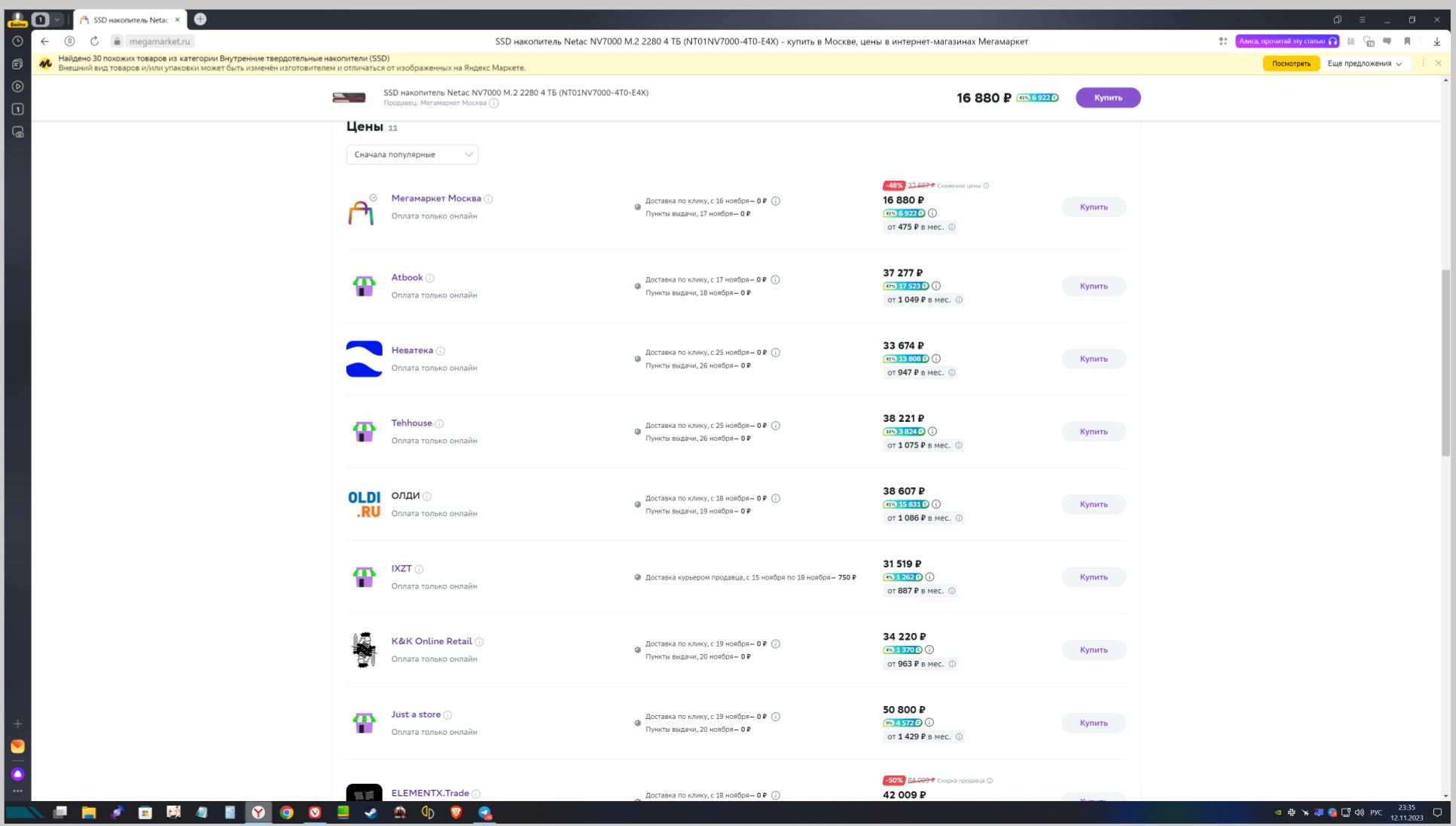Screen dimensions: 1456x826
Task: Expand the tab groups dropdown arrow
Action: (57, 20)
